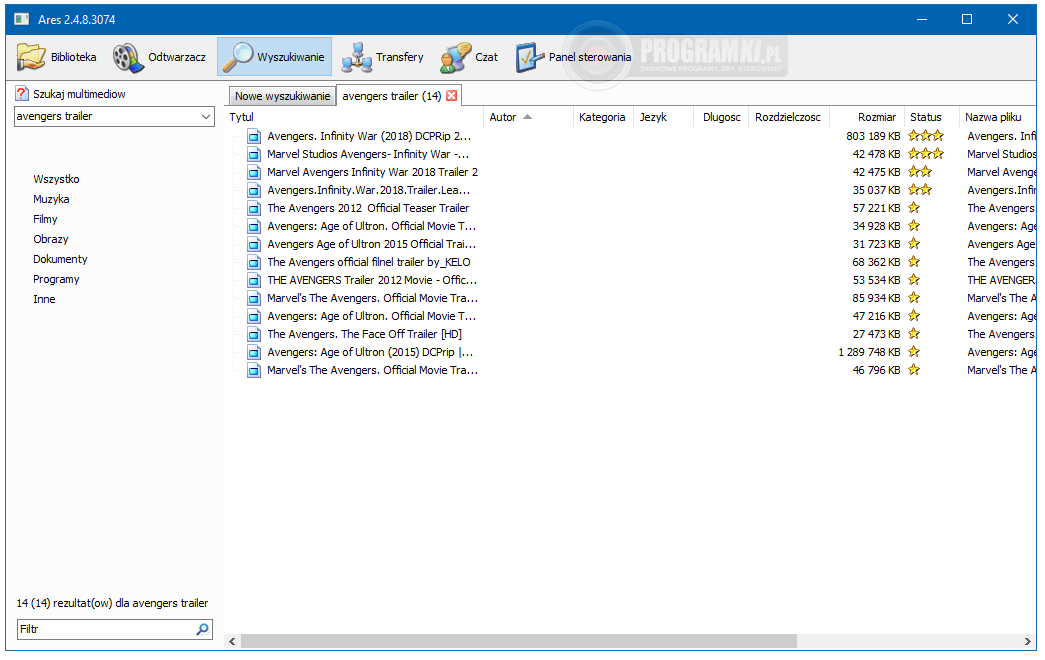Filter results by Wszystko
The height and width of the screenshot is (660, 1045).
pyautogui.click(x=57, y=179)
